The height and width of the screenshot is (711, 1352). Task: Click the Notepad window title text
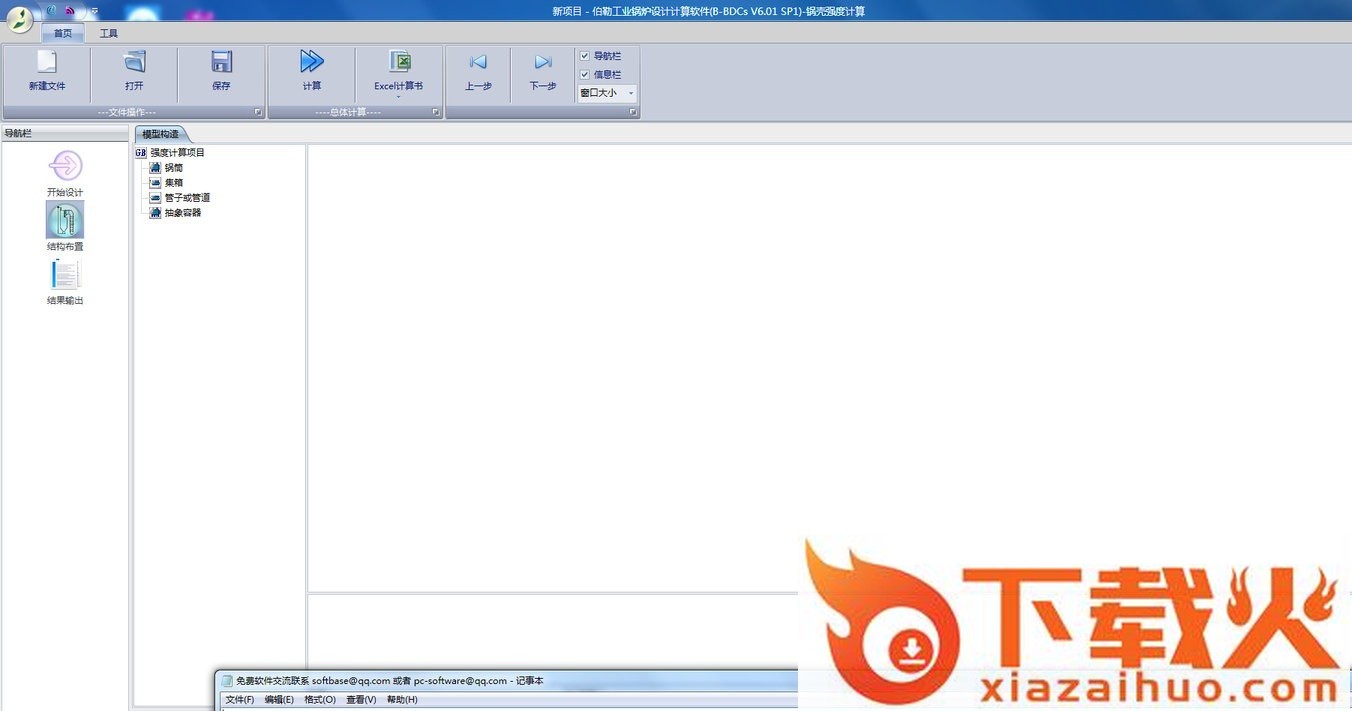pos(390,681)
